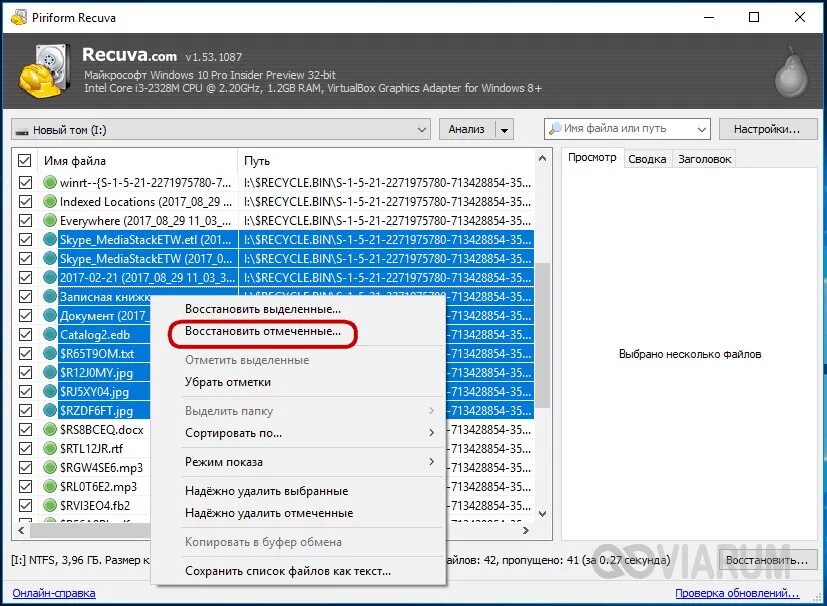Screen dimensions: 827x606
Task: Uncheck the Catalog2.edb checkbox
Action: click(25, 334)
